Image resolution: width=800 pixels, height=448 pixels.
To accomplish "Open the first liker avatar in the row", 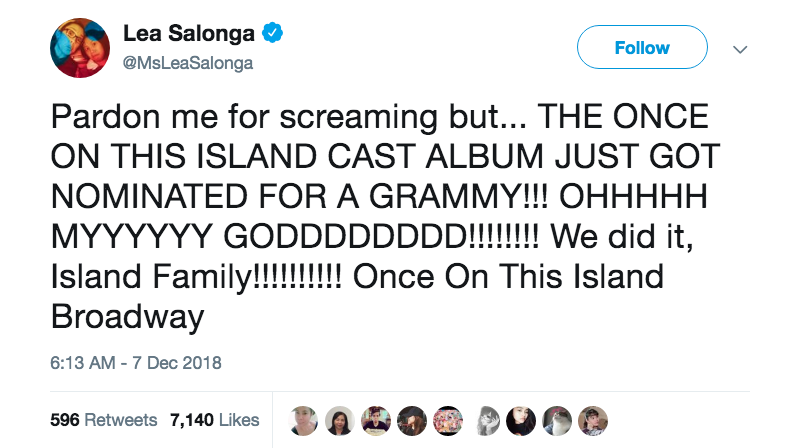I will pos(303,421).
